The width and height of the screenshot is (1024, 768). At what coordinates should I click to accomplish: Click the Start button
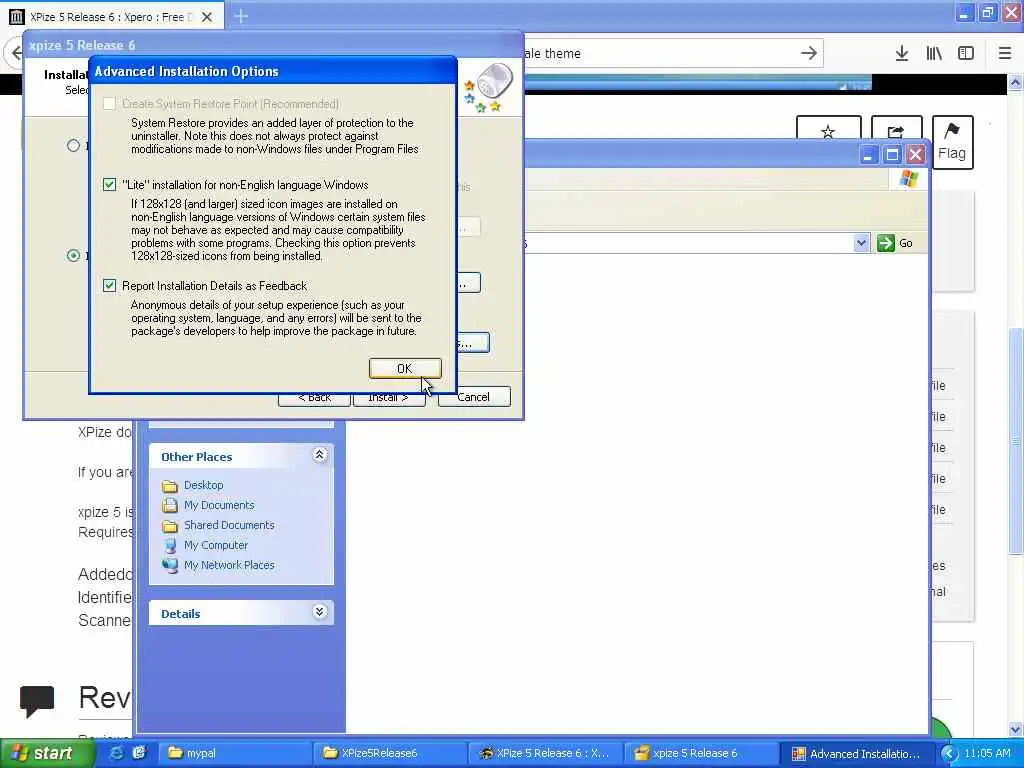tap(48, 753)
